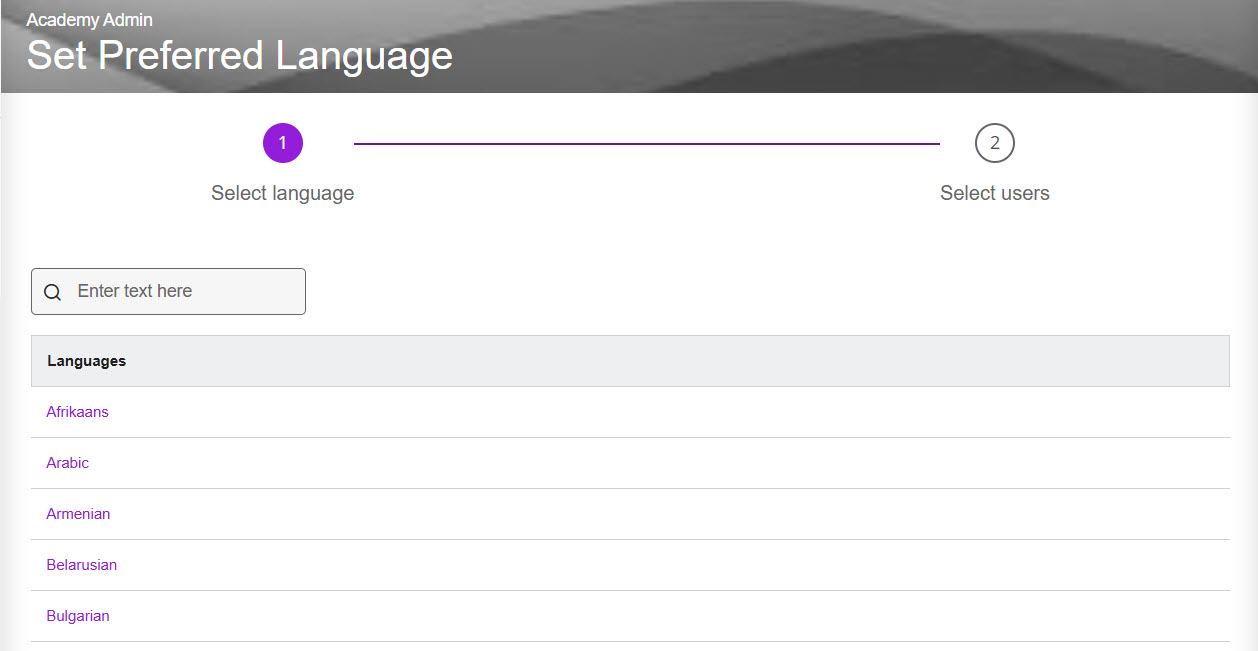Select Afrikaans language link

77,412
